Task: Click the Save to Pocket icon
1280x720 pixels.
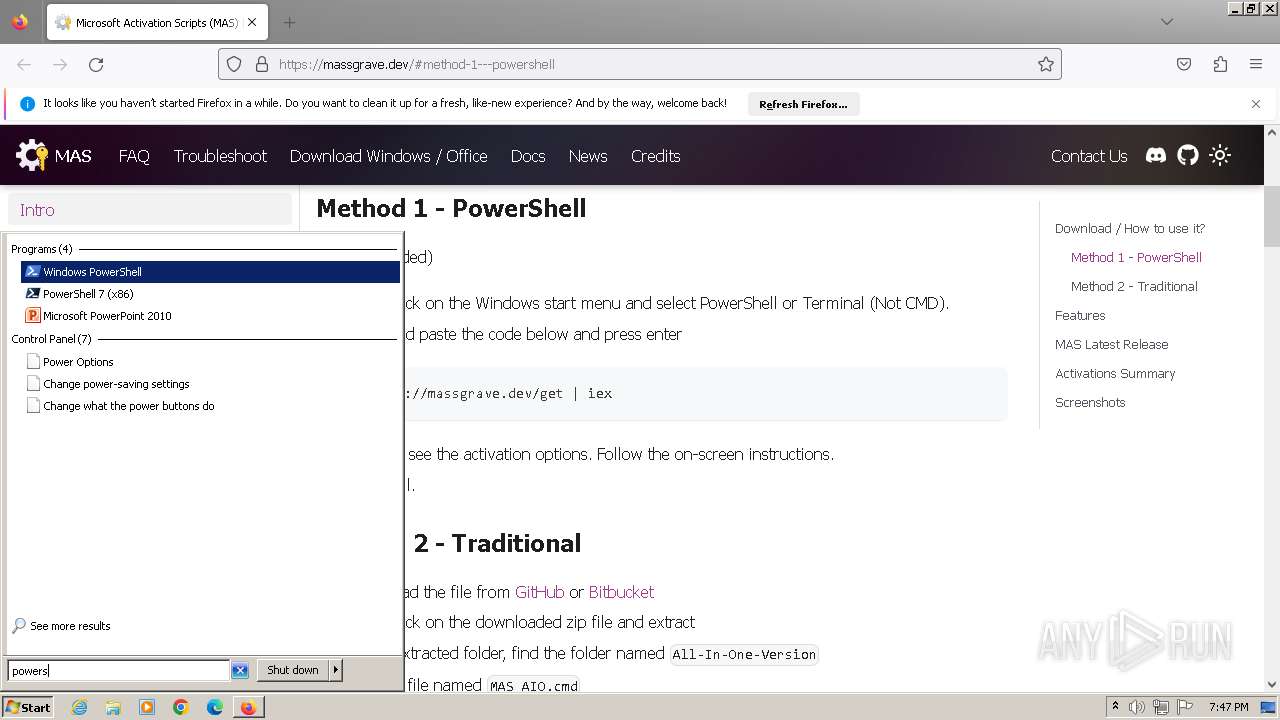Action: tap(1184, 64)
